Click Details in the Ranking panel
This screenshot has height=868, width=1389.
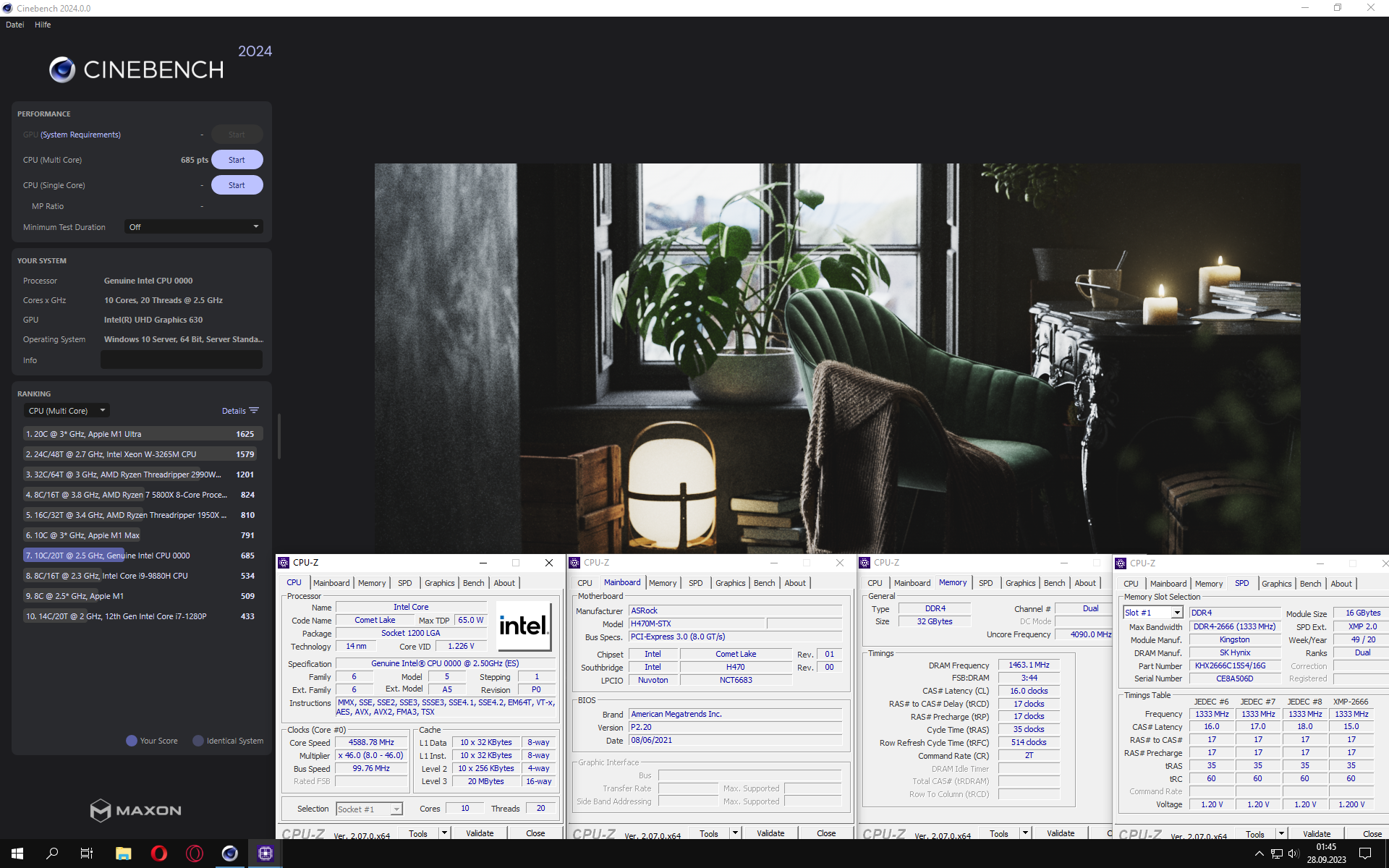[x=234, y=411]
